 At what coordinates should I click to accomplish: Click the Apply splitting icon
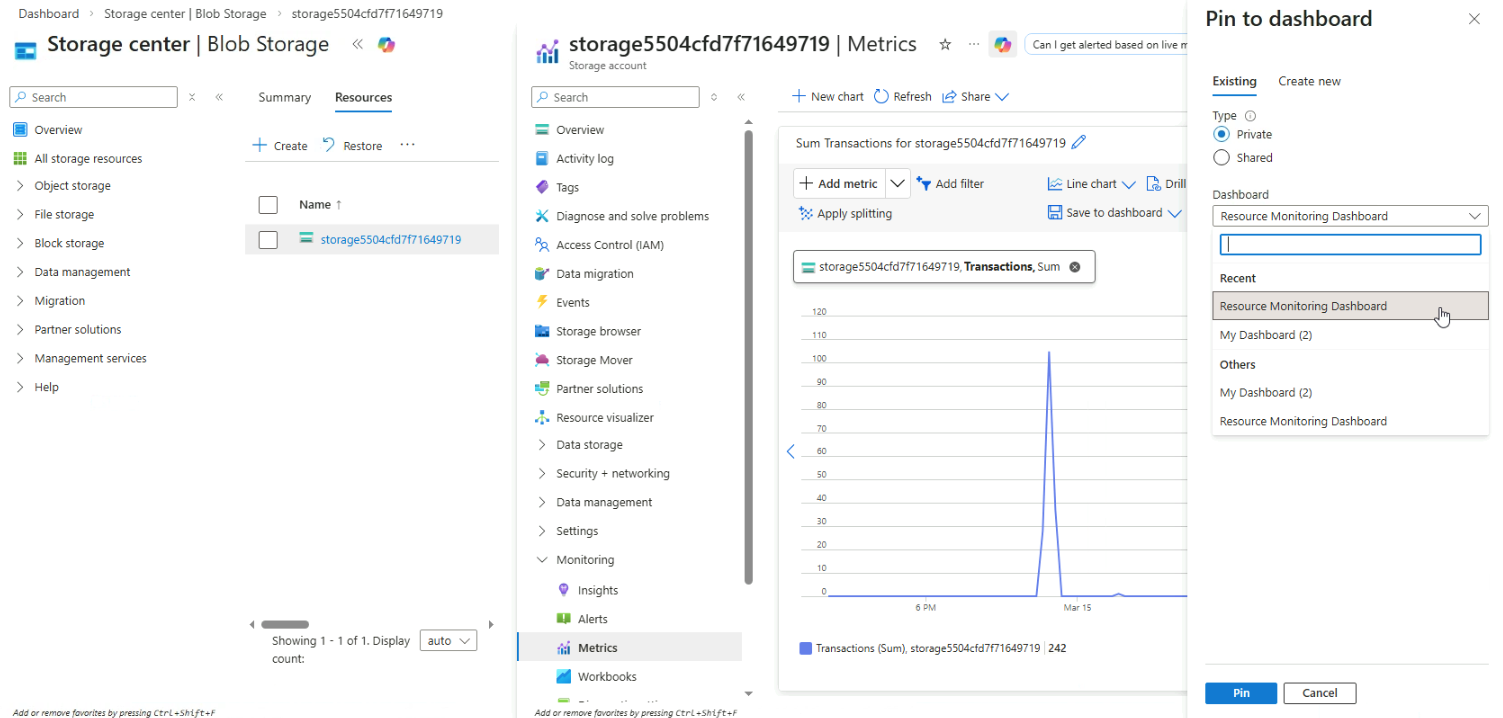pyautogui.click(x=805, y=213)
